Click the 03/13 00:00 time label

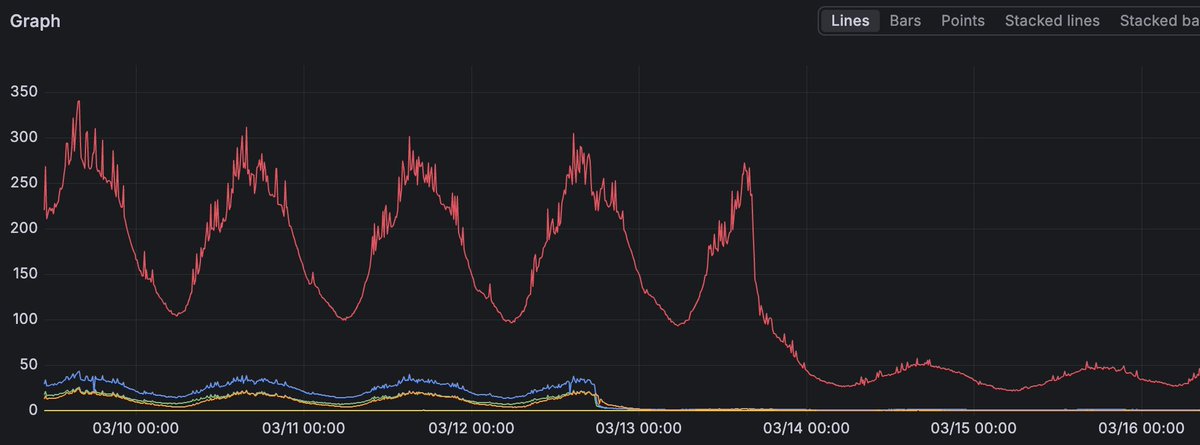tap(638, 428)
